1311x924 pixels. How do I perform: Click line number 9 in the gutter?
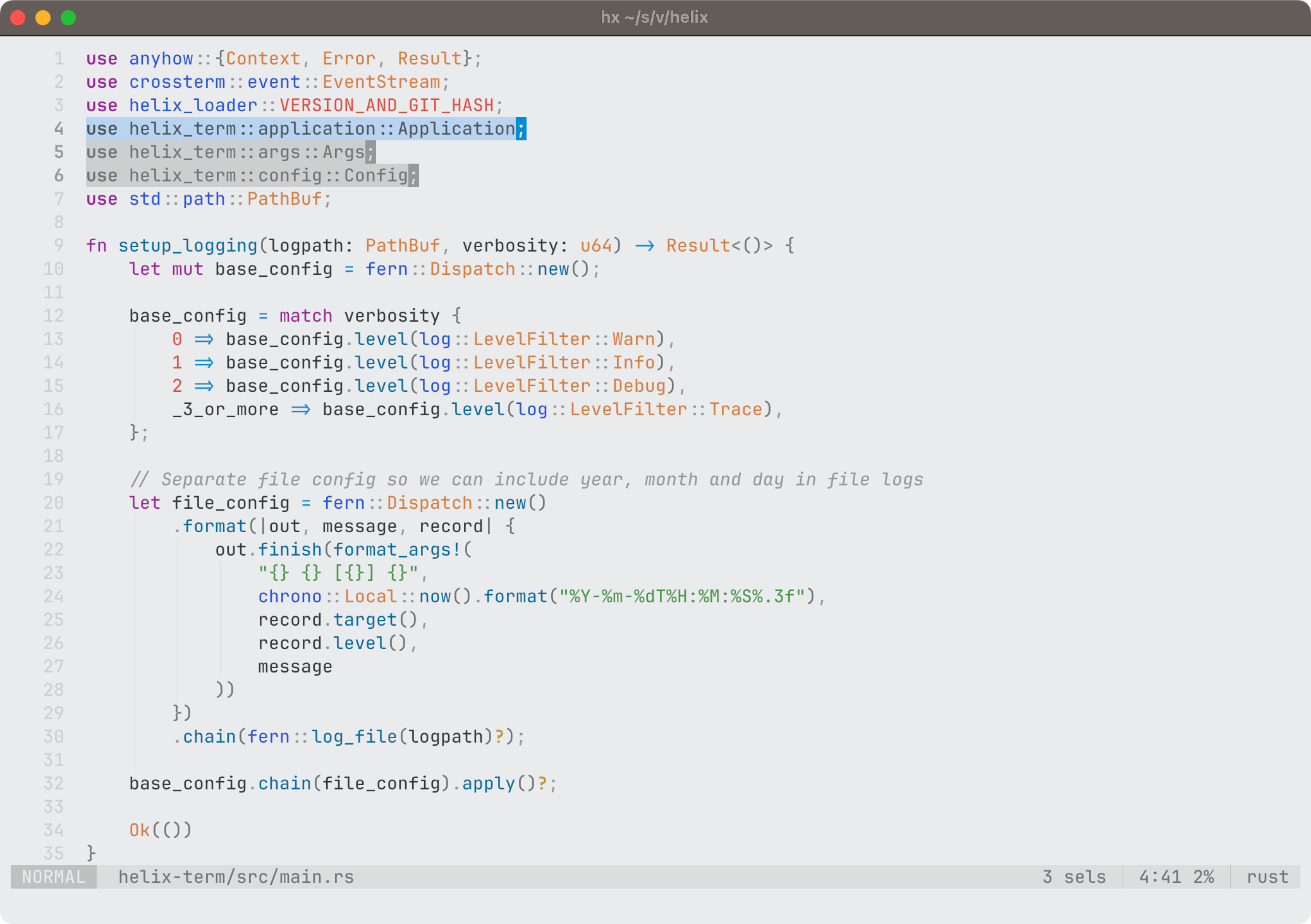[x=59, y=245]
